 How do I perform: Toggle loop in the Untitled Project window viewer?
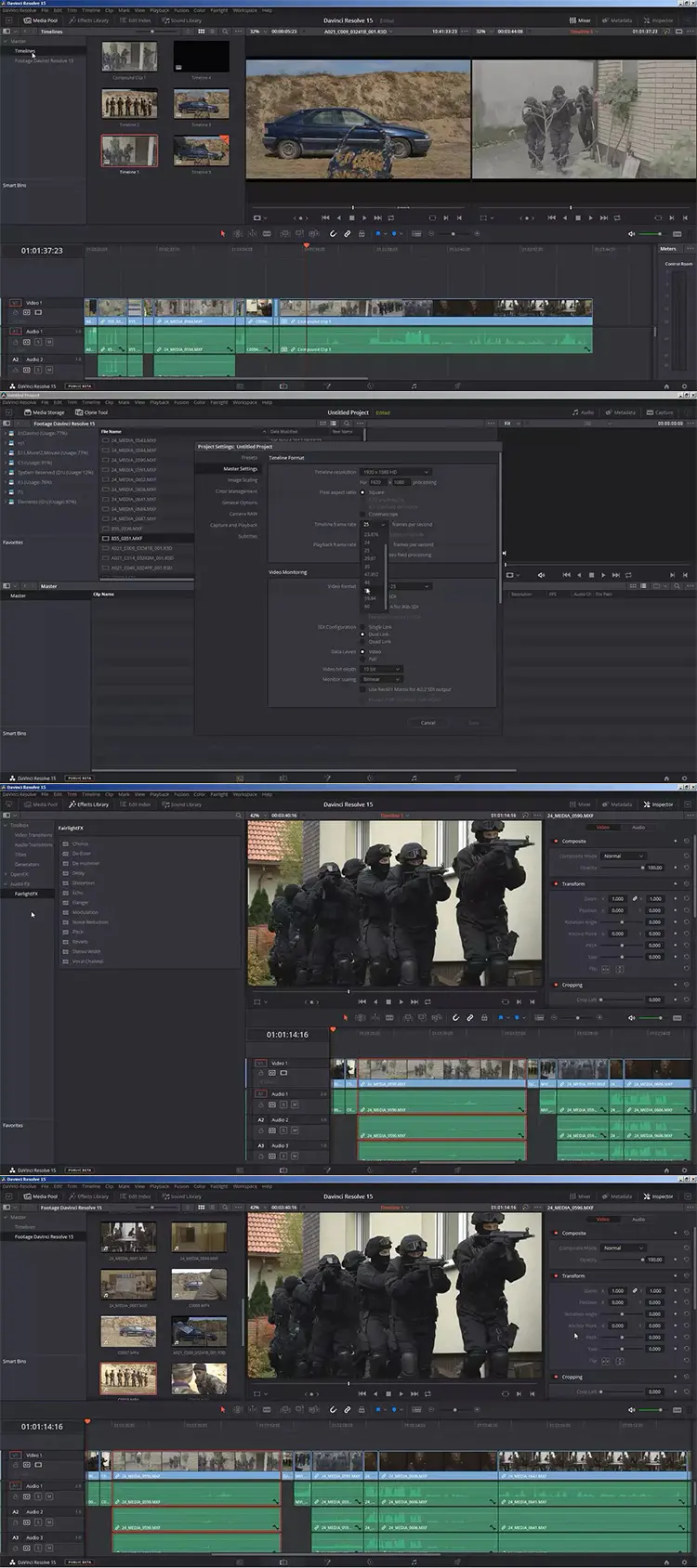629,575
